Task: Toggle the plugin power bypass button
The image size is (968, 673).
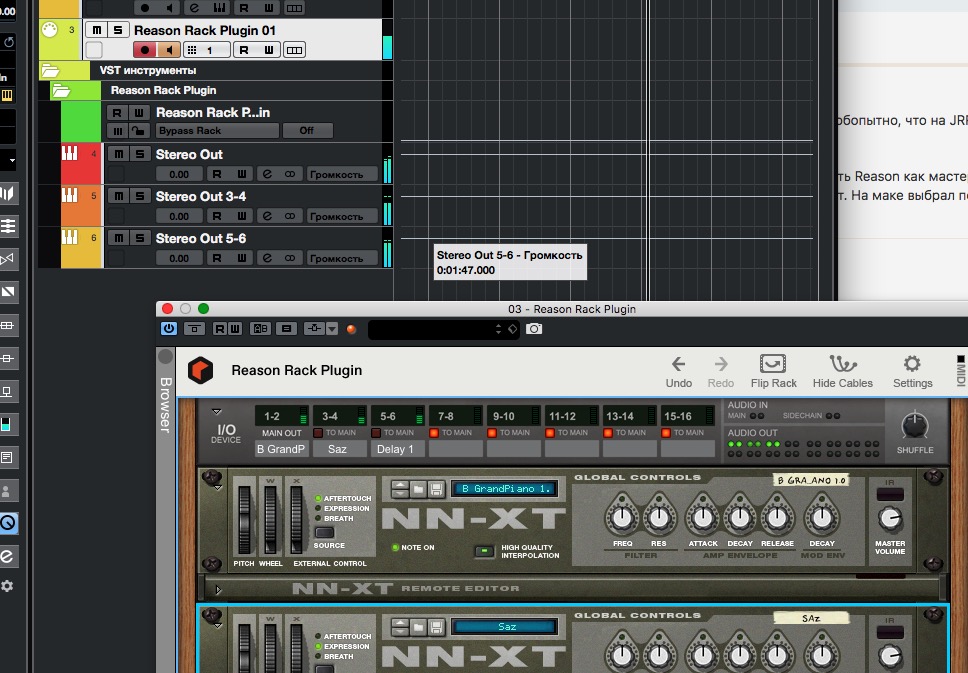Action: point(169,328)
